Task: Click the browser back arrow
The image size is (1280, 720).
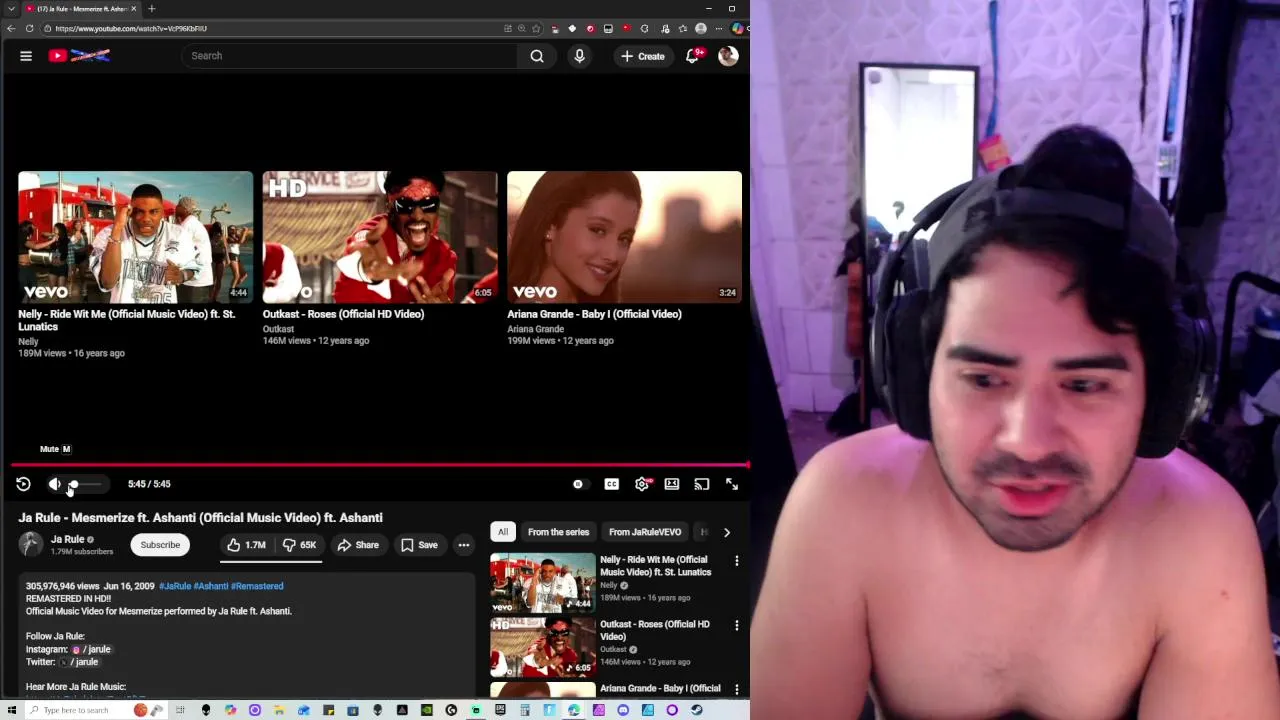Action: [x=11, y=28]
